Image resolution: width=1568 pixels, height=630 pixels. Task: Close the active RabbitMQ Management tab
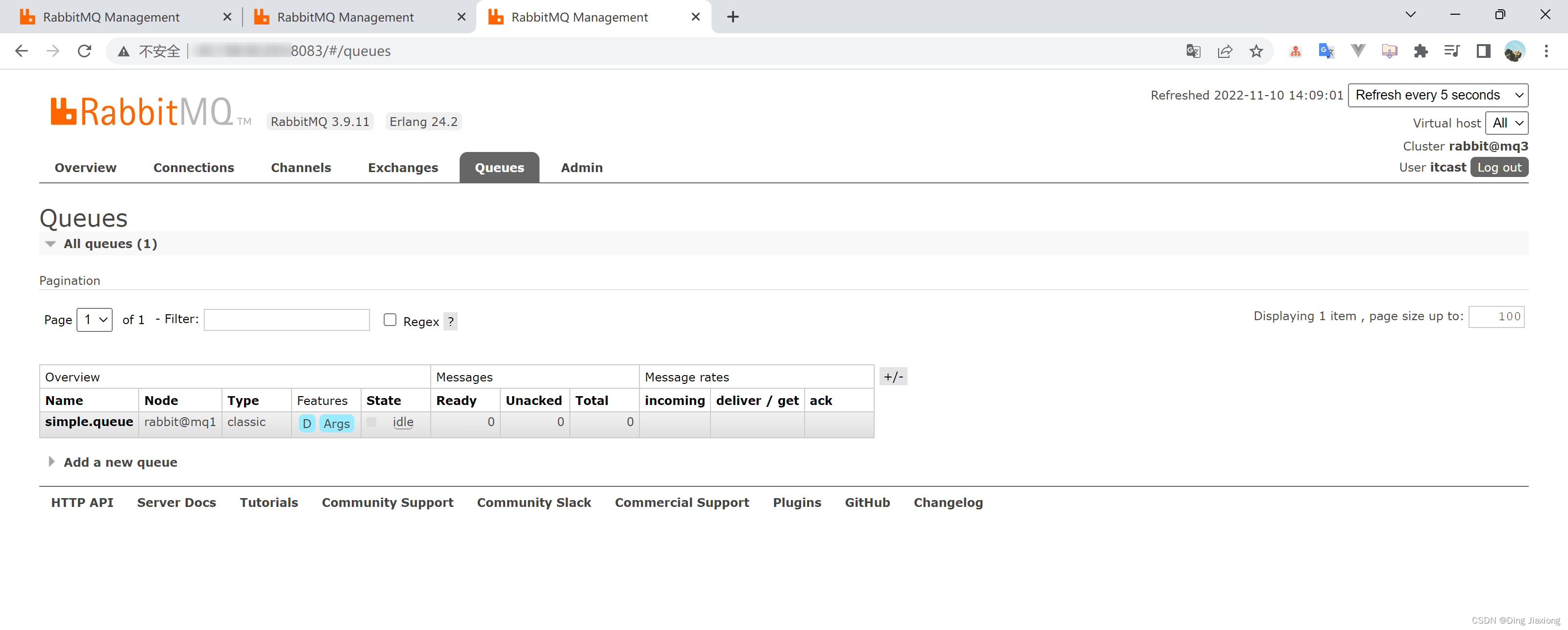696,17
